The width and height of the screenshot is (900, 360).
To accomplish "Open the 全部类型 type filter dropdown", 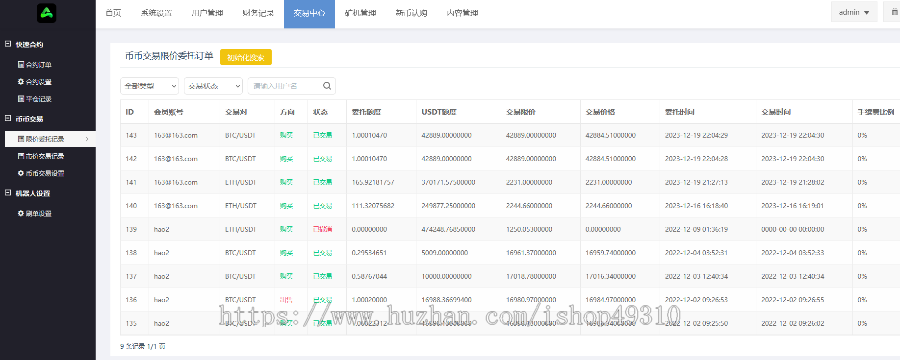I will coord(149,86).
